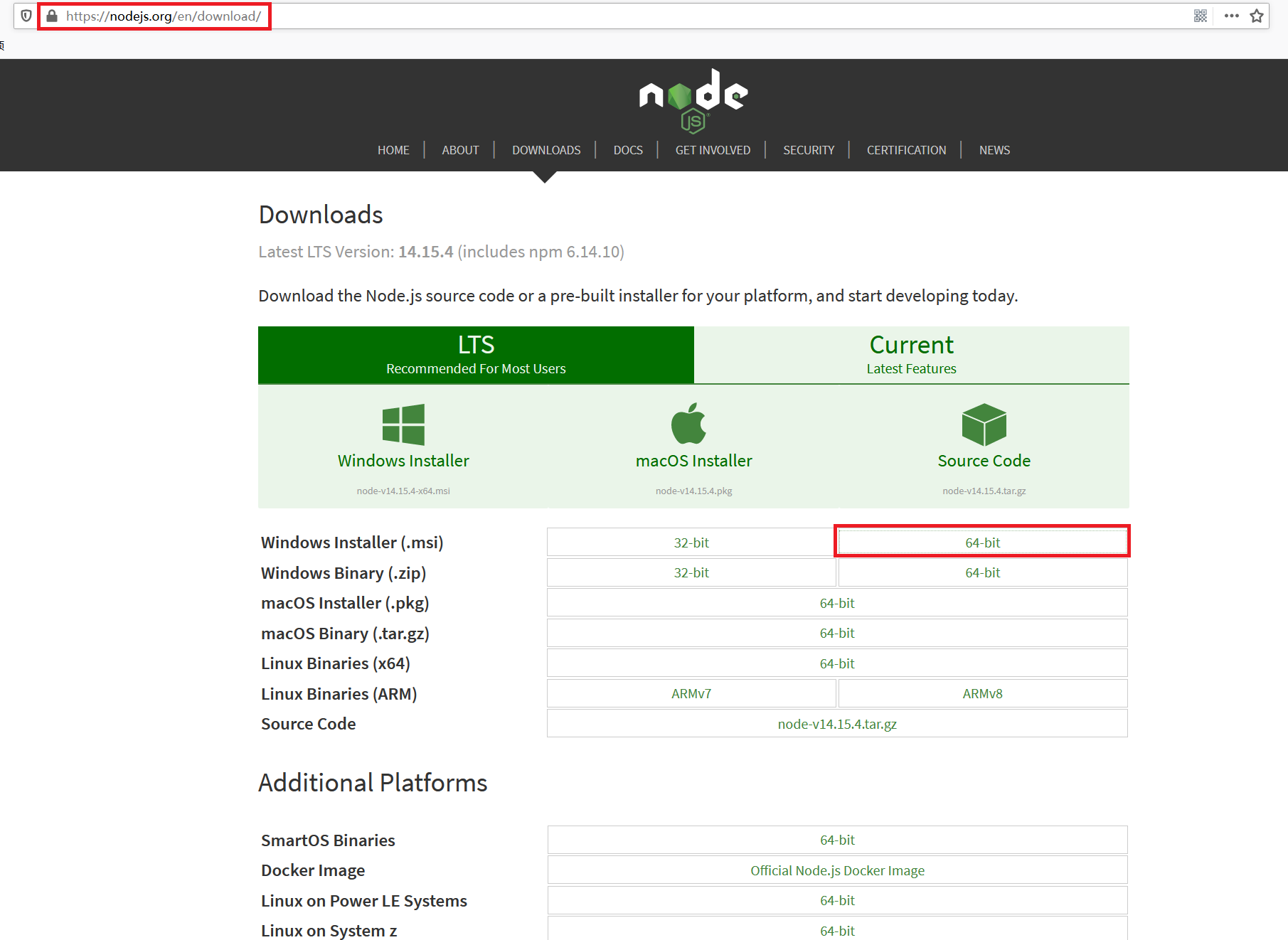Open SECURITY in the navigation menu
The width and height of the screenshot is (1288, 940).
[809, 150]
